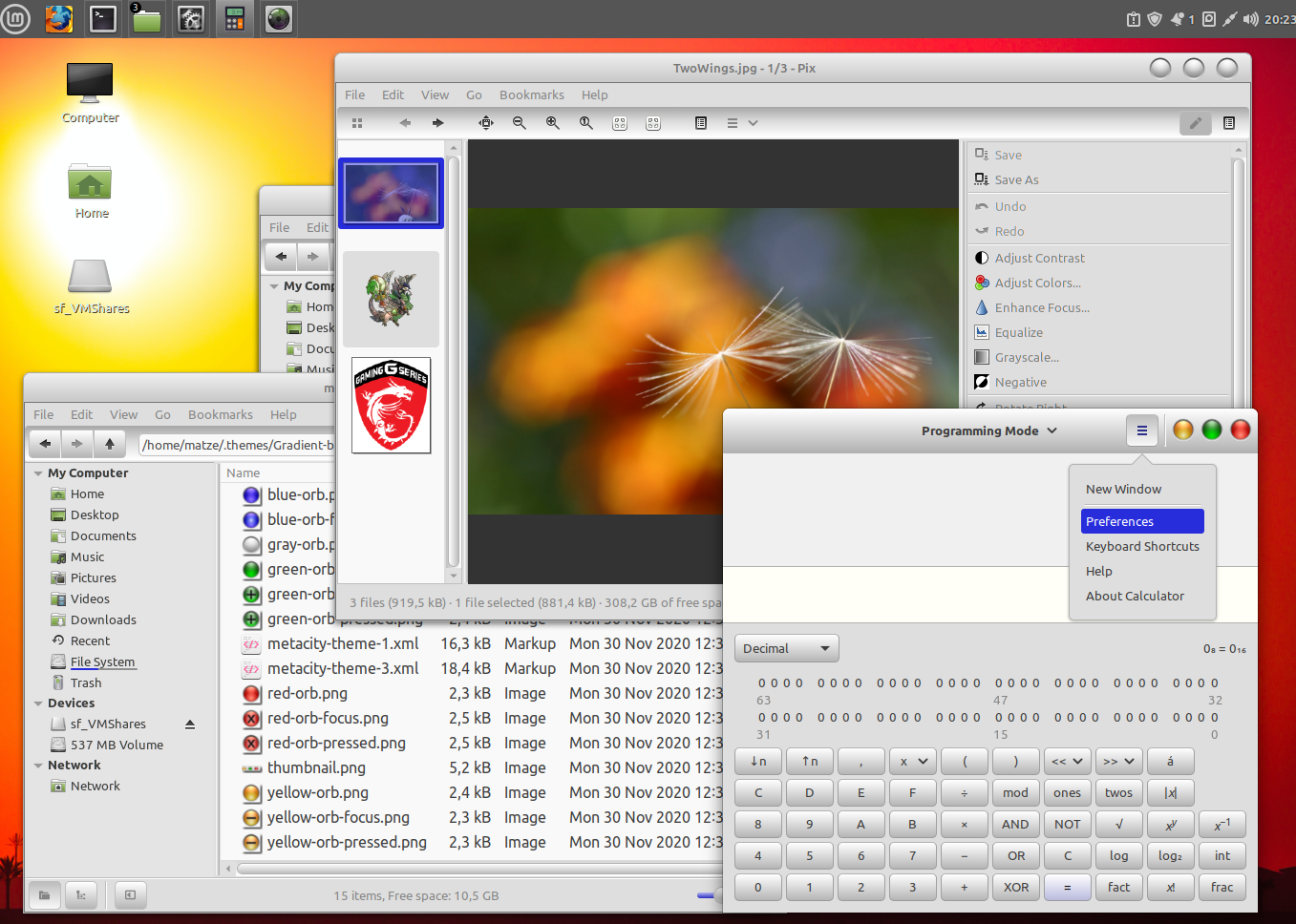1296x924 pixels.
Task: Go back in the front file manager
Action: click(x=45, y=444)
